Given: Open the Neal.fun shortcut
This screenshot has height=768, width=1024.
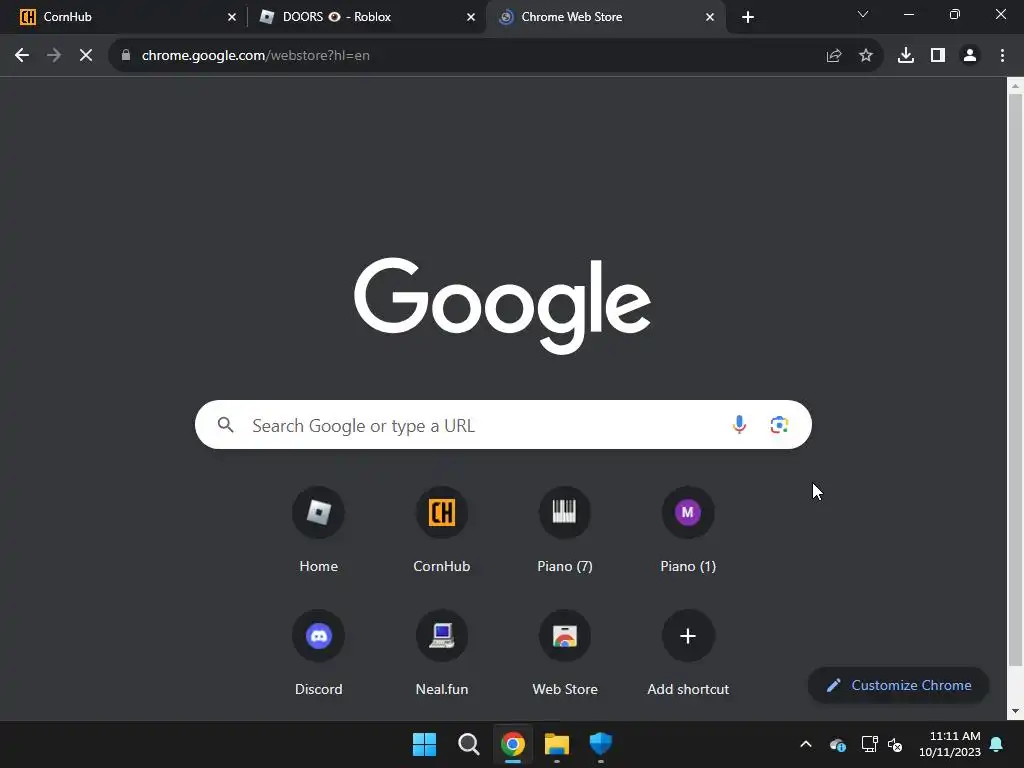Looking at the screenshot, I should tap(441, 653).
